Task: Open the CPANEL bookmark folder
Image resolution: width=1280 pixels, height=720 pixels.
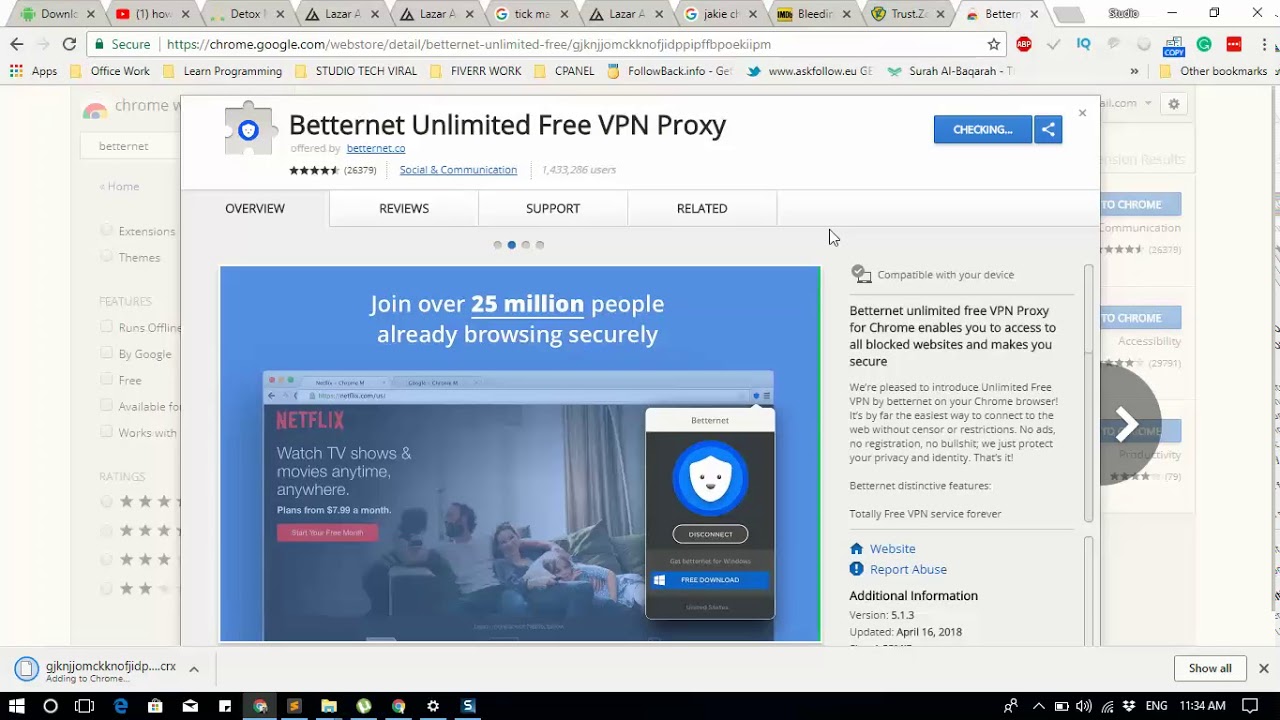Action: (x=565, y=71)
